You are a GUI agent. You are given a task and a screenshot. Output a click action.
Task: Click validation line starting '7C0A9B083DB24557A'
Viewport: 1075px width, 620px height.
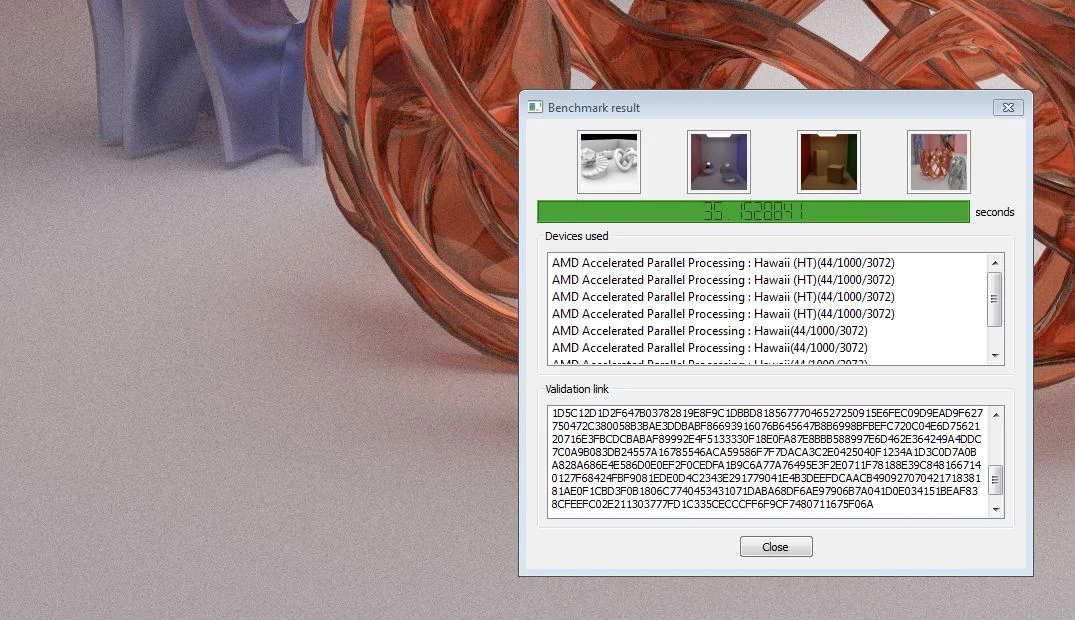pyautogui.click(x=764, y=452)
